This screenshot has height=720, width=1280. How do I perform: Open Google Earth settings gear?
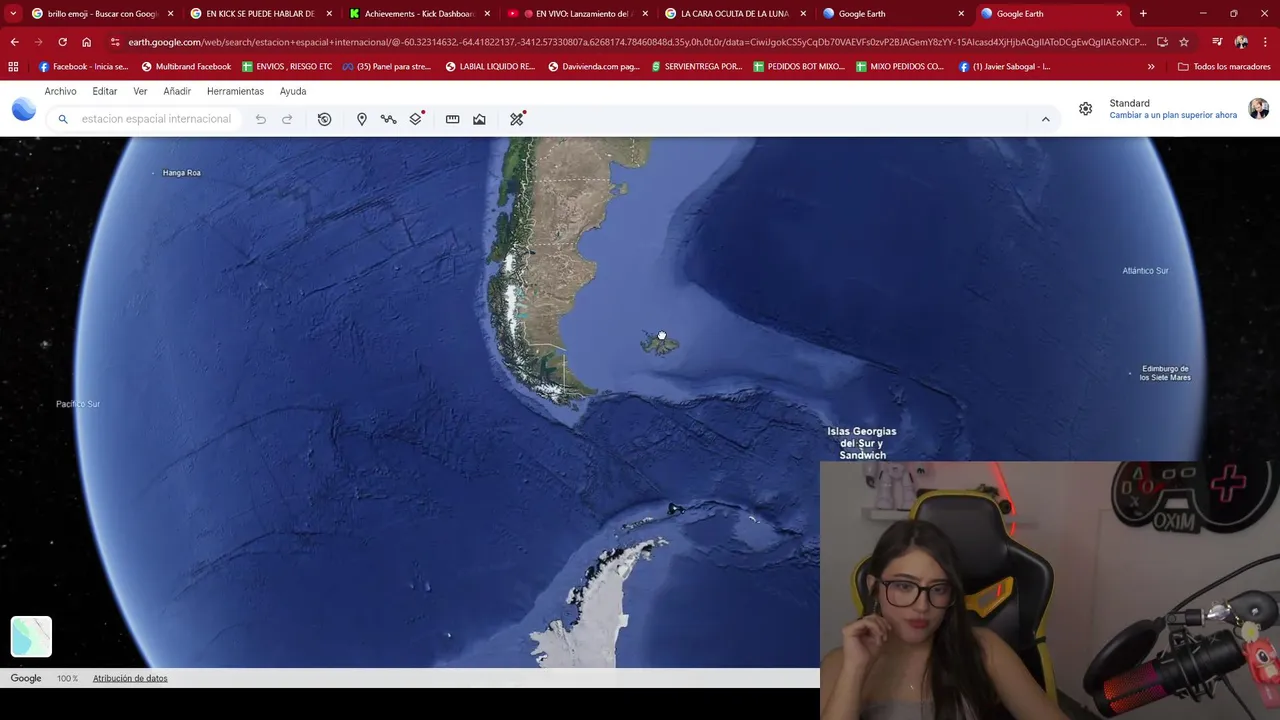(x=1085, y=109)
